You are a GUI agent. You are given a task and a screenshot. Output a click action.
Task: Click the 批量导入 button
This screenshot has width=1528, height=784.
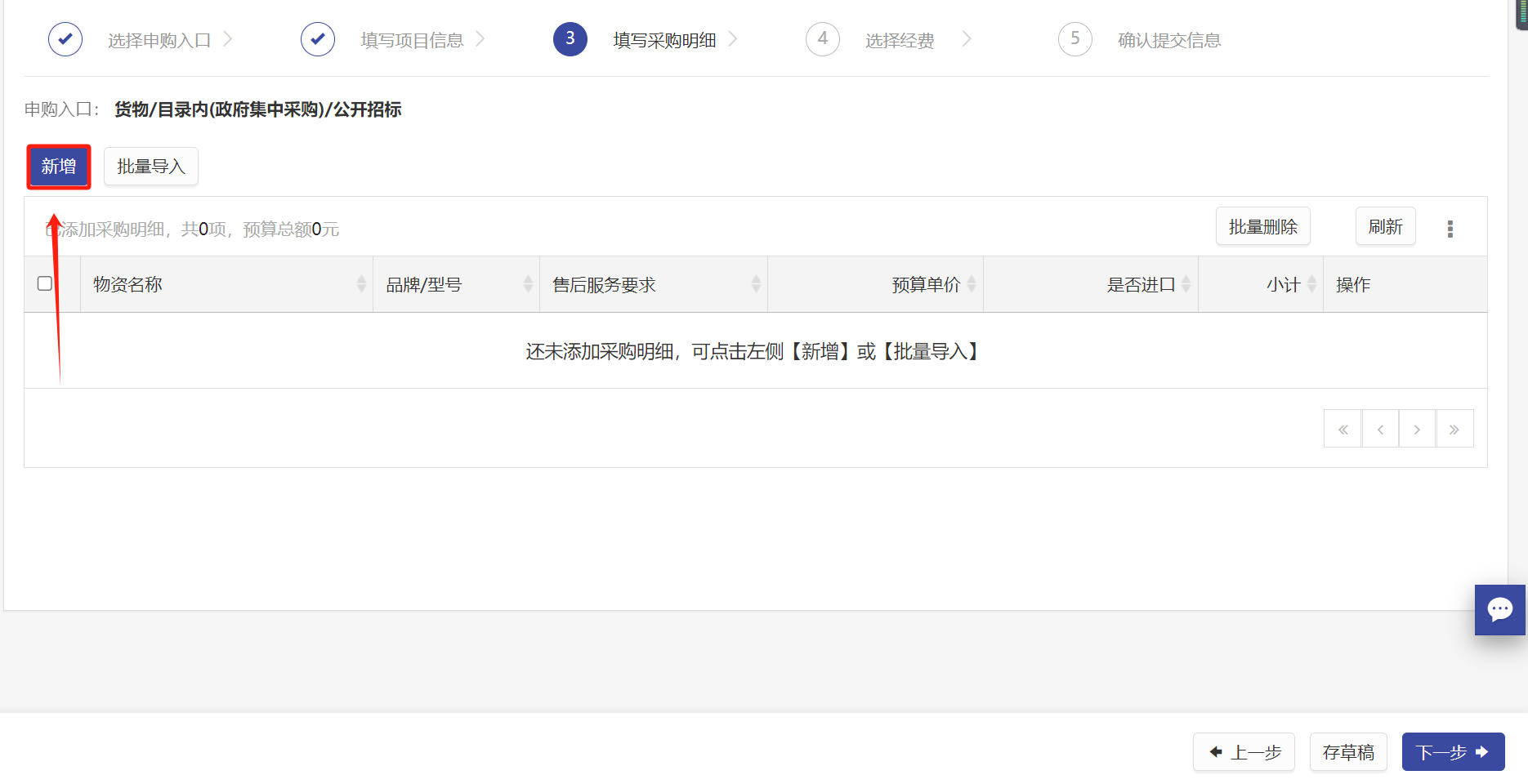[151, 167]
